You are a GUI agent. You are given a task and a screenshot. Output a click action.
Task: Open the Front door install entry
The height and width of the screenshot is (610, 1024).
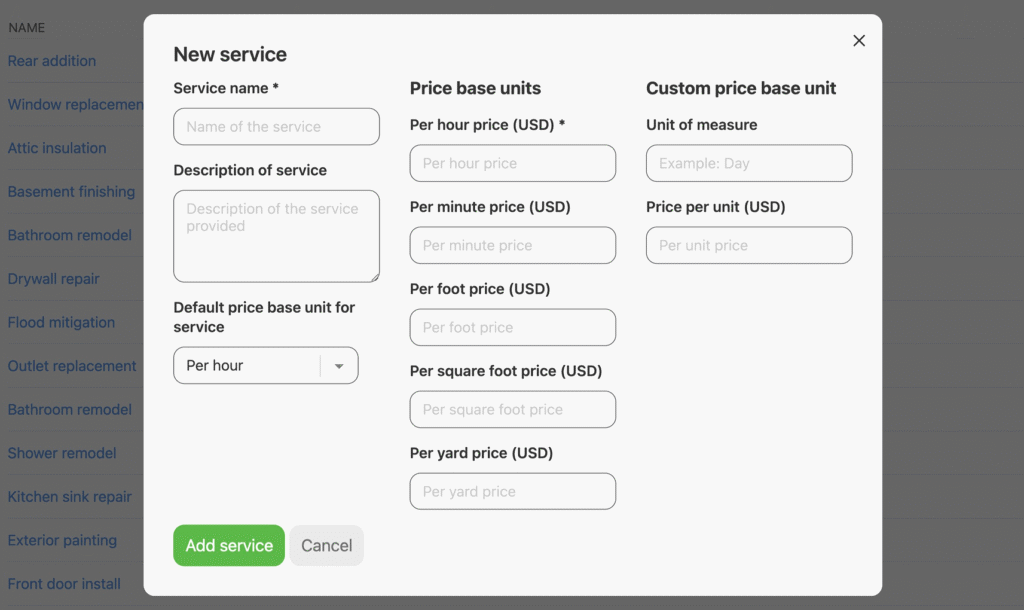(x=64, y=584)
